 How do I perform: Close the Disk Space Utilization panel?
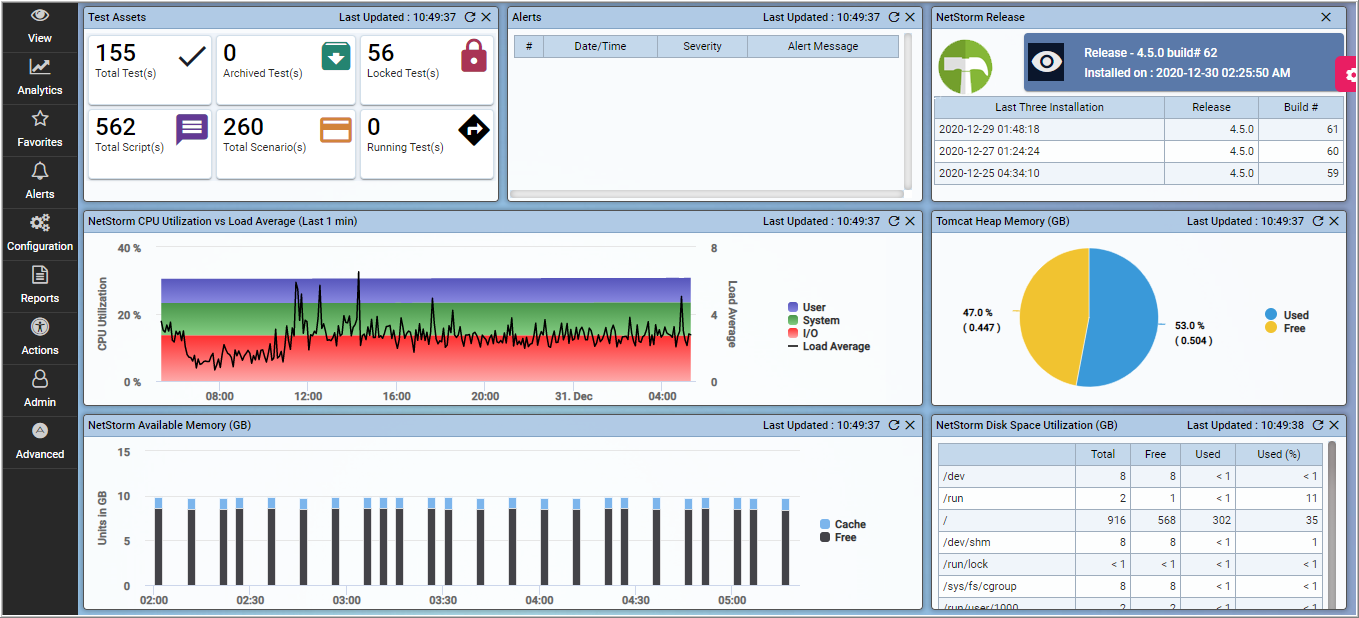(x=1334, y=425)
